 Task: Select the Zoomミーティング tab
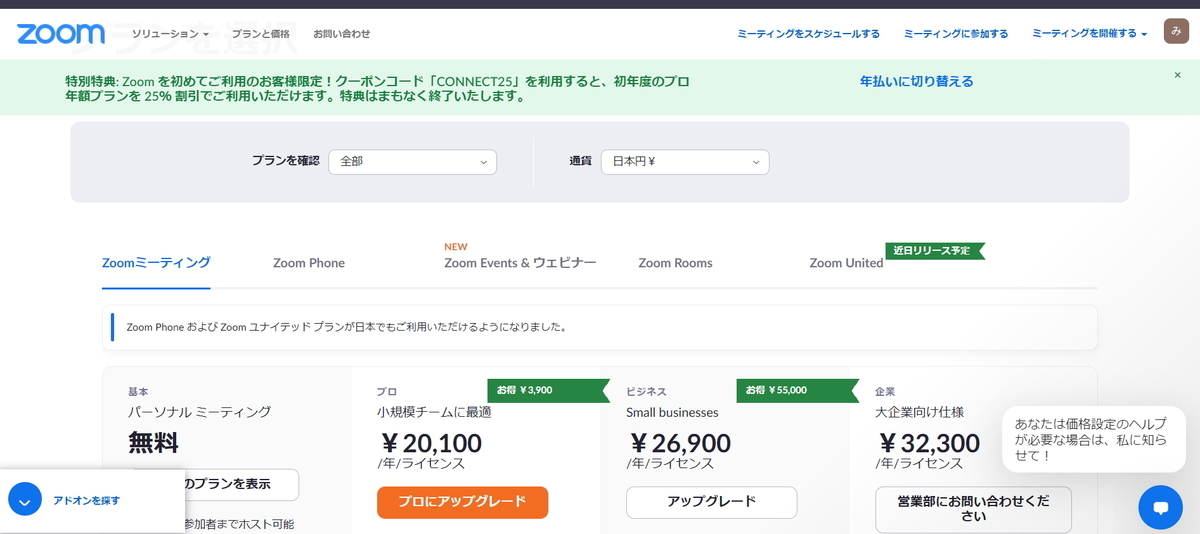(x=156, y=263)
